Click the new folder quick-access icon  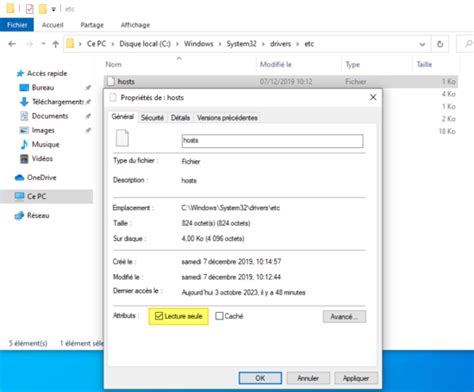(43, 9)
